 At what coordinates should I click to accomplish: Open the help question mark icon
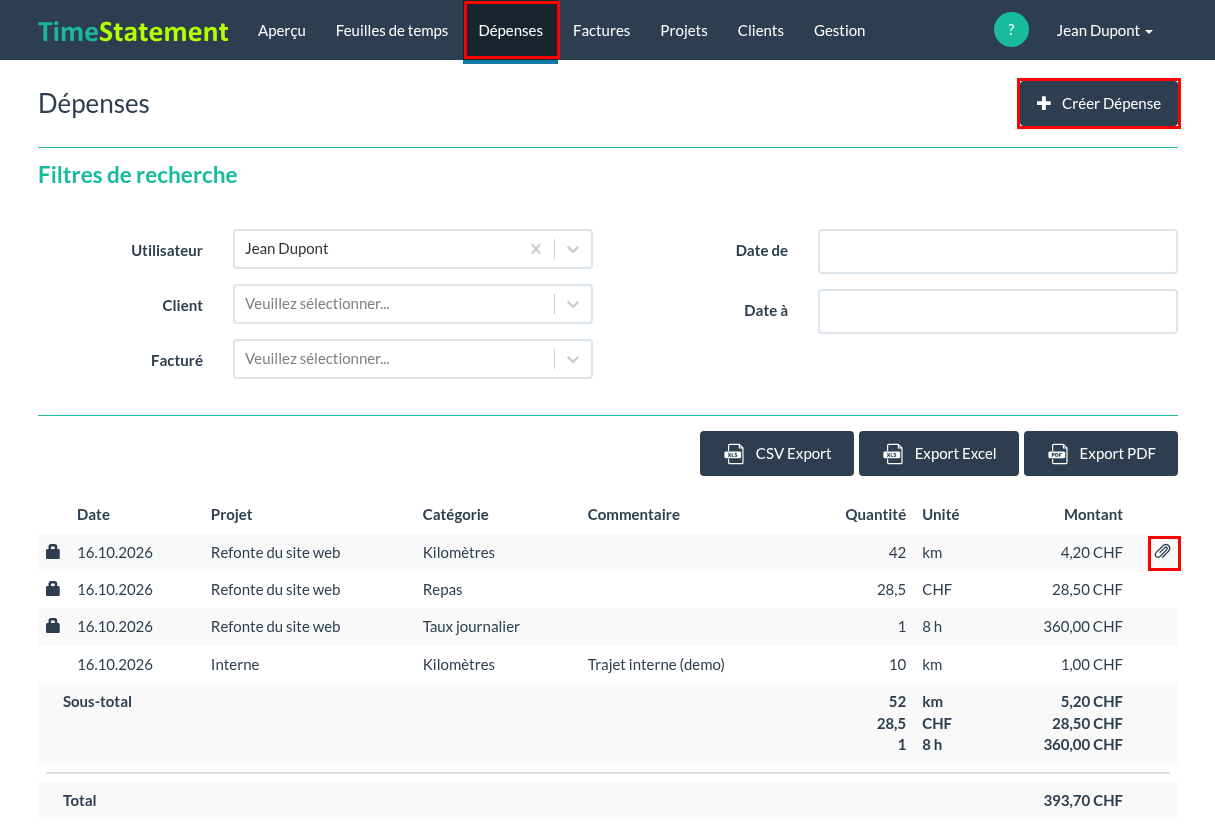pos(1011,30)
